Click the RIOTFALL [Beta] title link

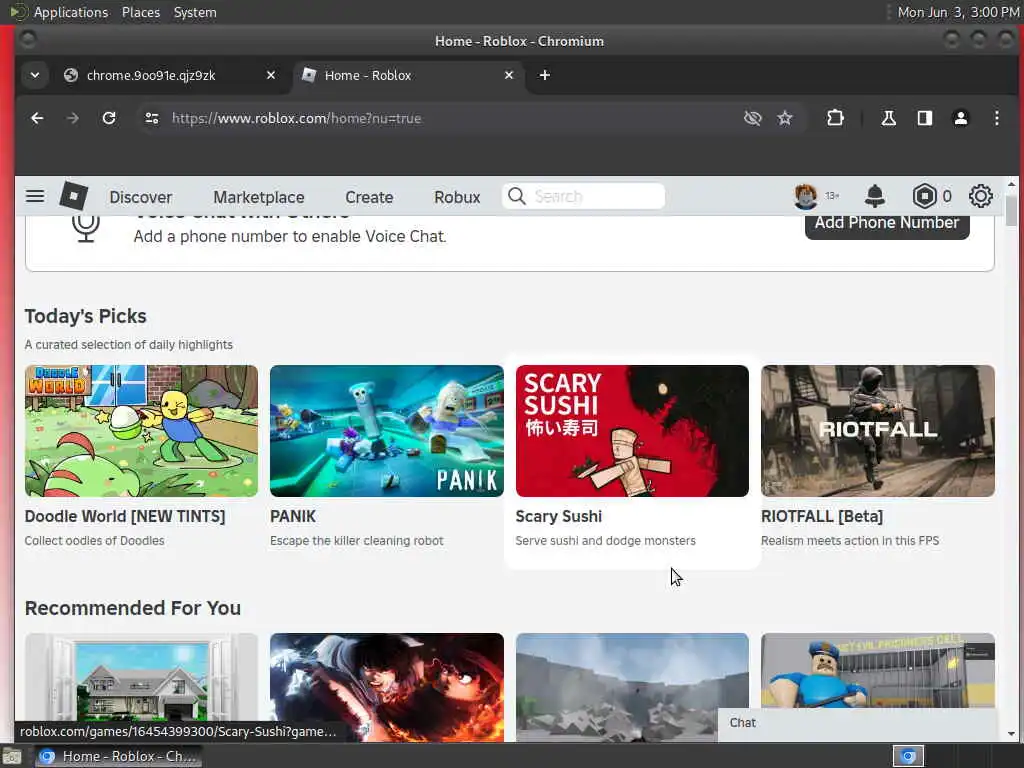coord(822,516)
